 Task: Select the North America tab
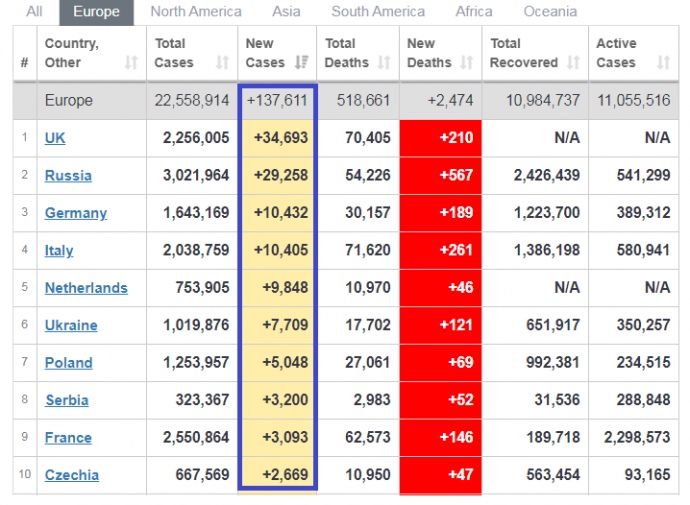point(196,12)
